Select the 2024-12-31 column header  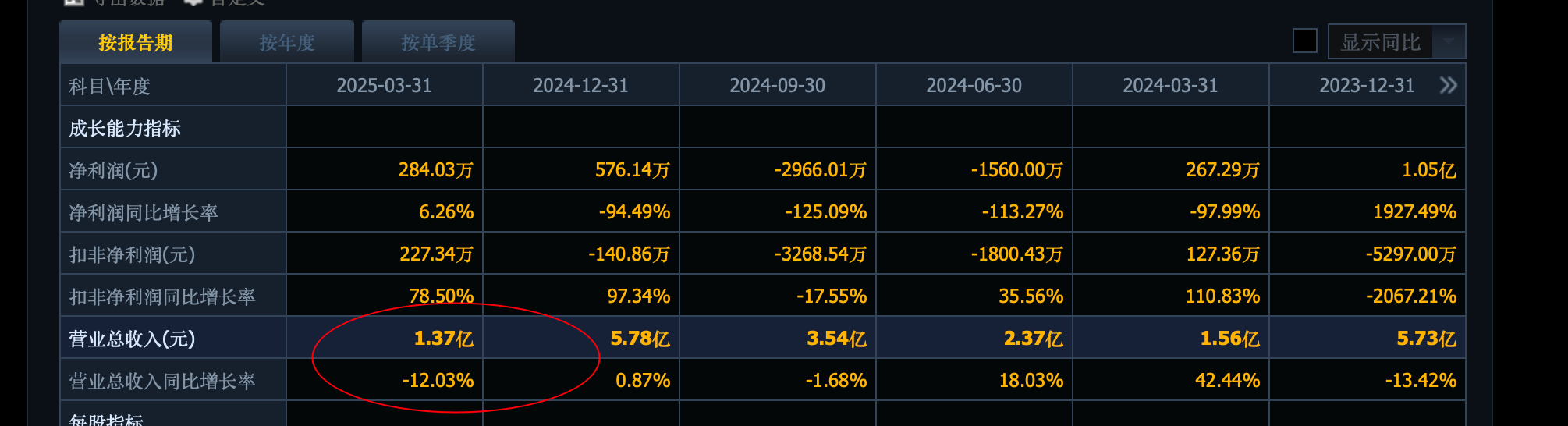pyautogui.click(x=580, y=86)
